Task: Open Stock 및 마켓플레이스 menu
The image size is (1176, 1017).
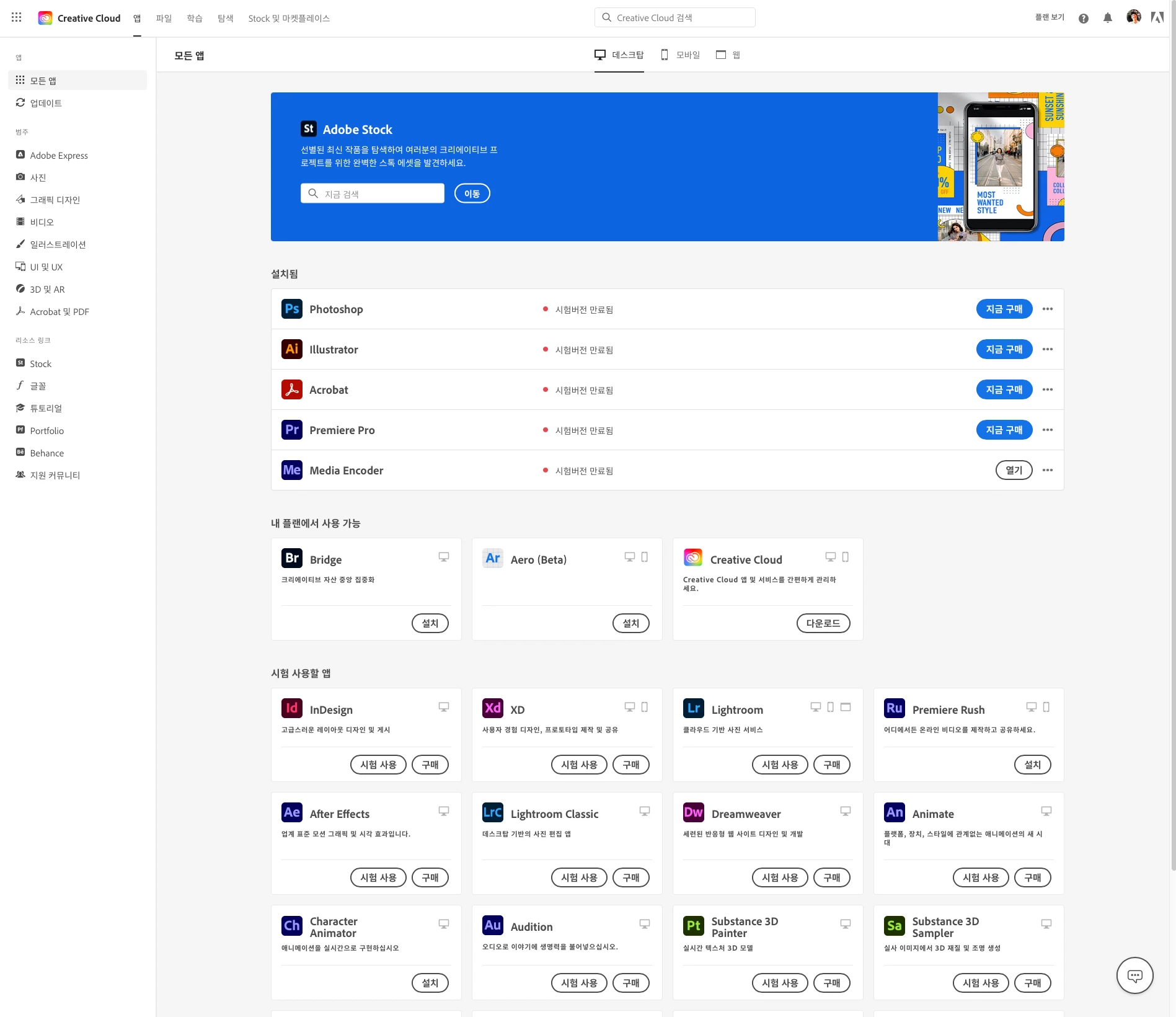Action: pos(289,18)
